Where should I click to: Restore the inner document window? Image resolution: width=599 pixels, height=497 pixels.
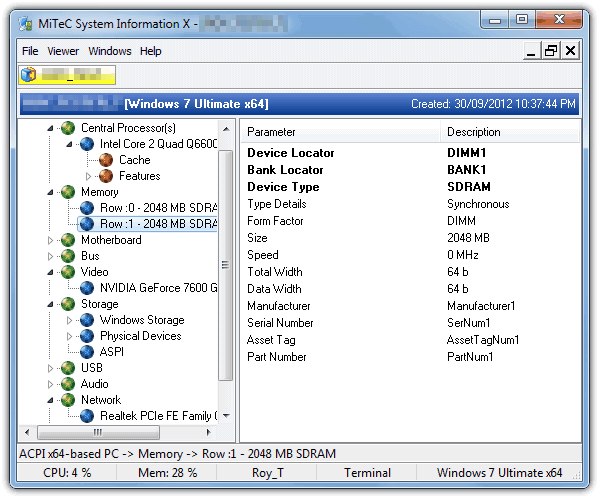point(551,50)
